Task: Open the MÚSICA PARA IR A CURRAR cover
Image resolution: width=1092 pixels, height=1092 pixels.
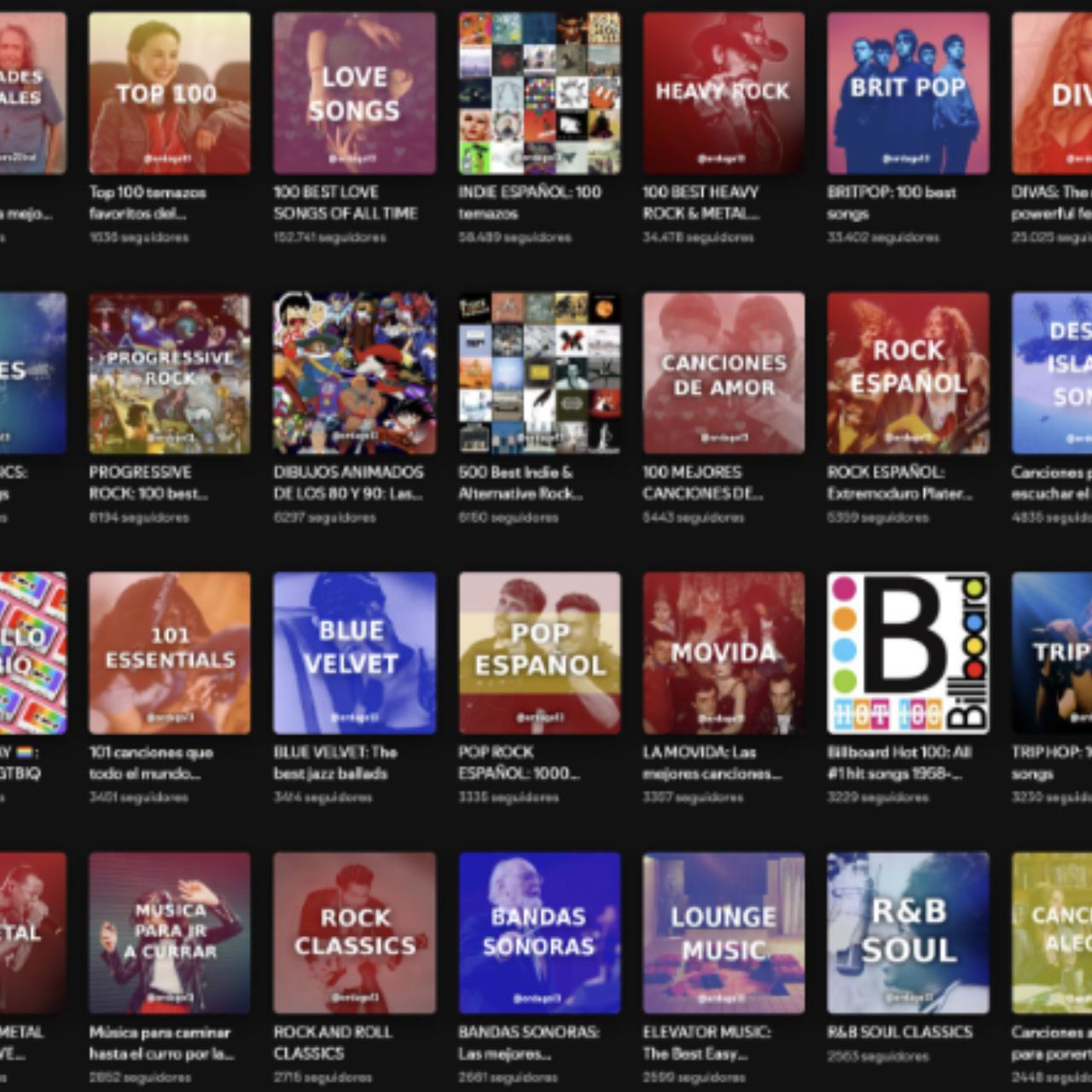Action: 170,932
